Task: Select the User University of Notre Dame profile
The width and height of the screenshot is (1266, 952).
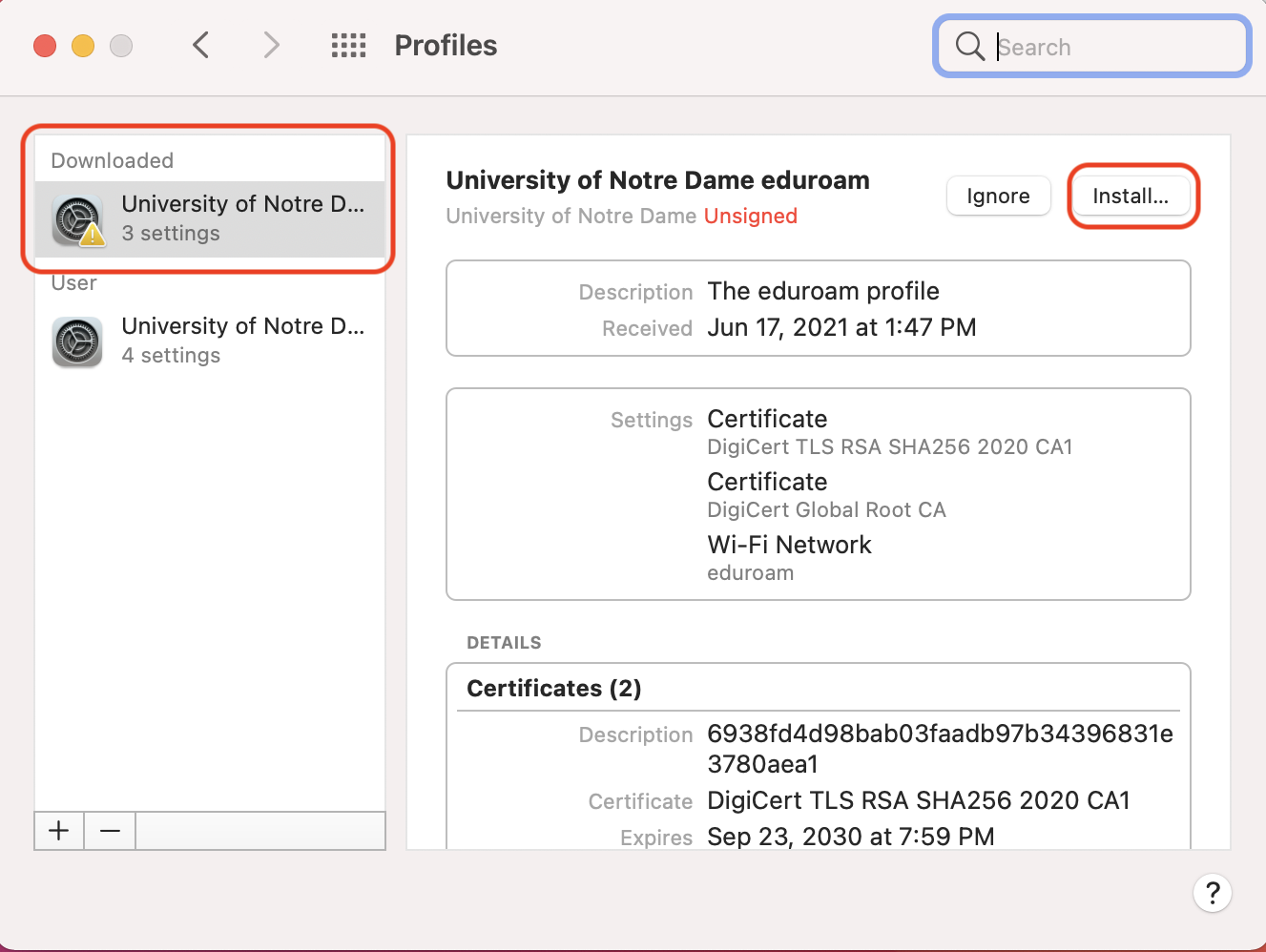Action: (210, 341)
